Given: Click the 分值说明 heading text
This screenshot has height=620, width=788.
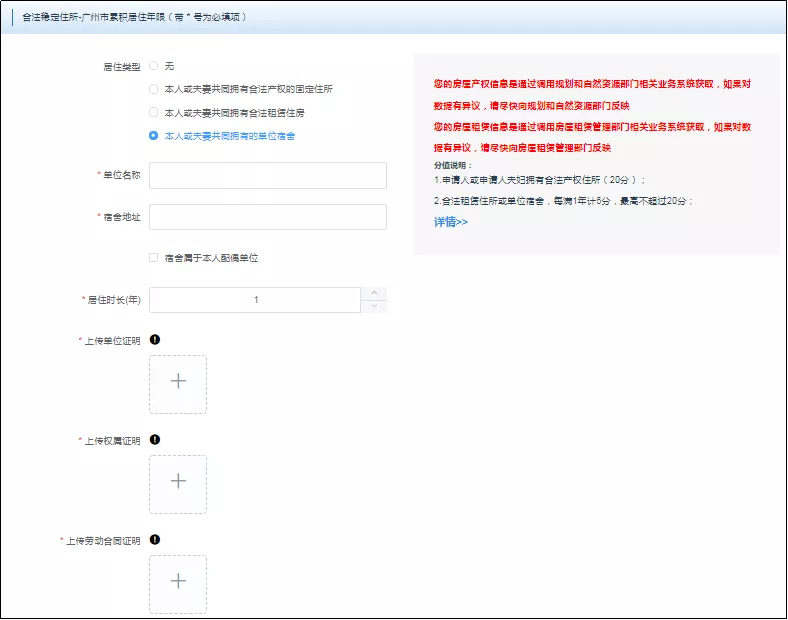Looking at the screenshot, I should coord(453,165).
